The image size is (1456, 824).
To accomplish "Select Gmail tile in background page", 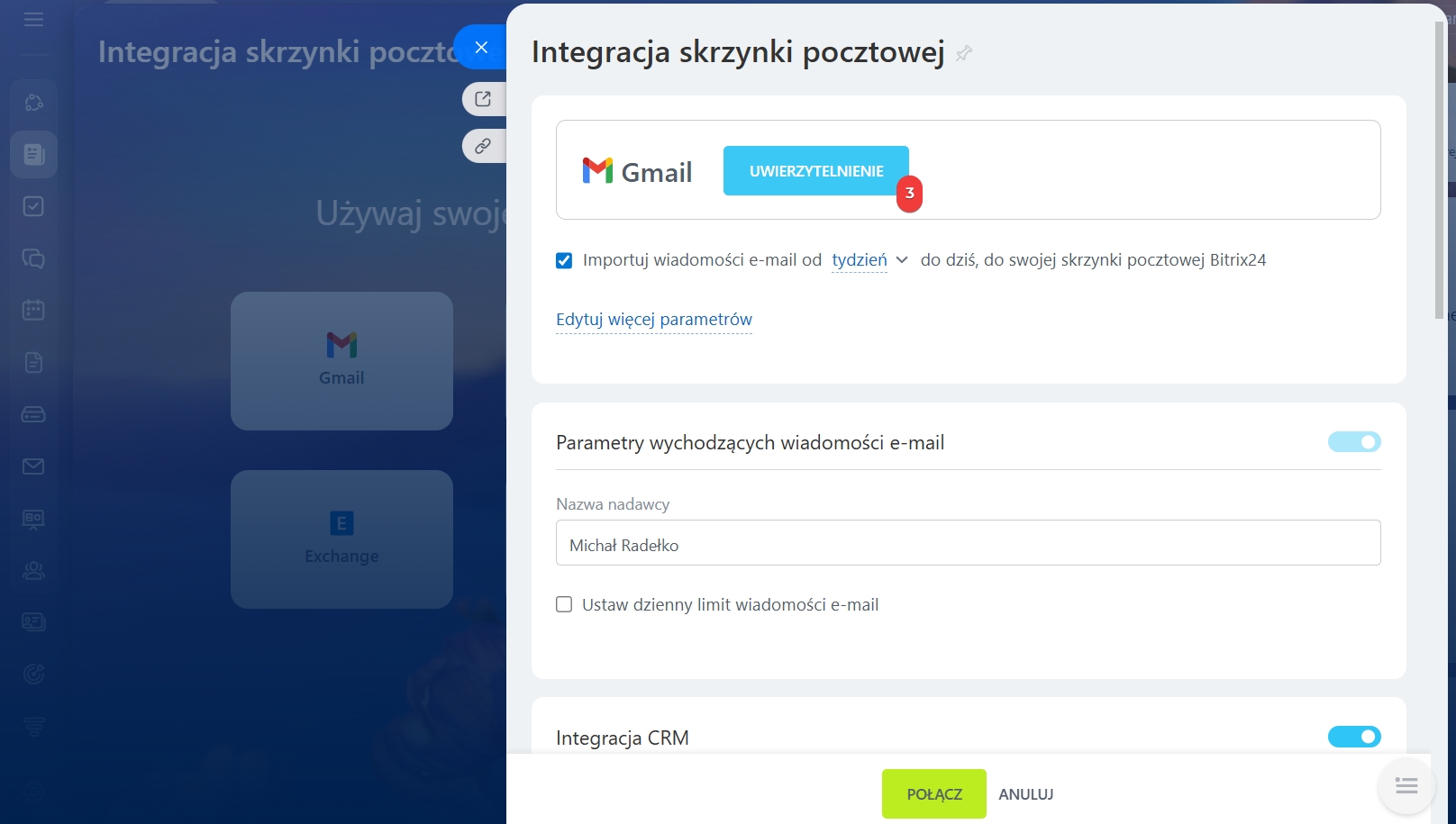I will point(341,360).
